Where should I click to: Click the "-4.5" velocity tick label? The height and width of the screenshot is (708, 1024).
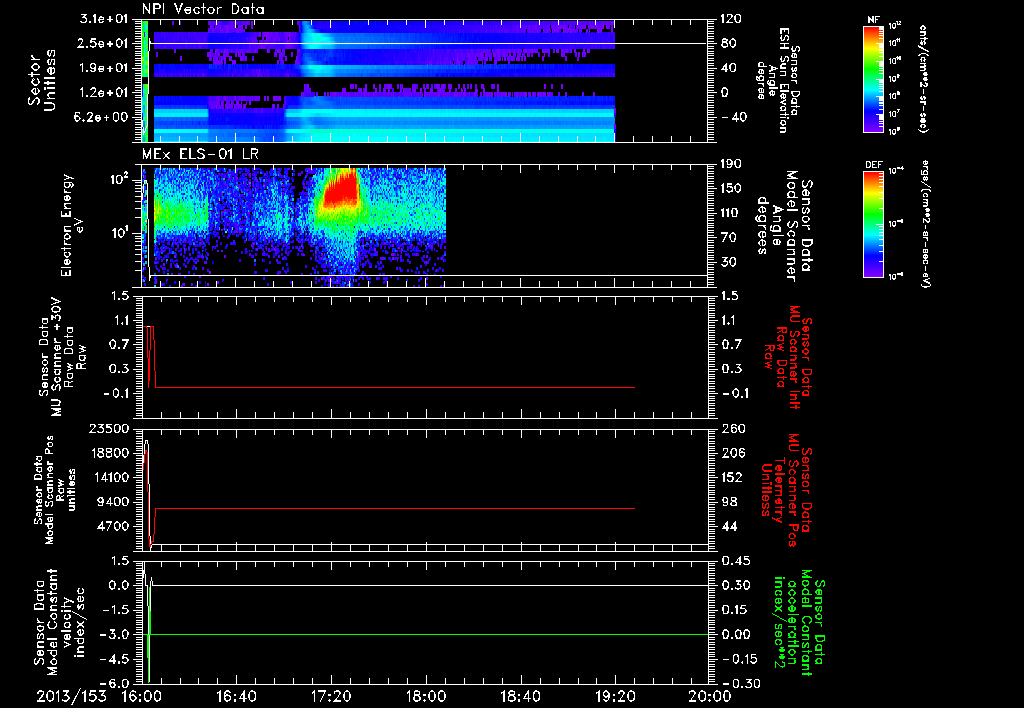[x=116, y=659]
